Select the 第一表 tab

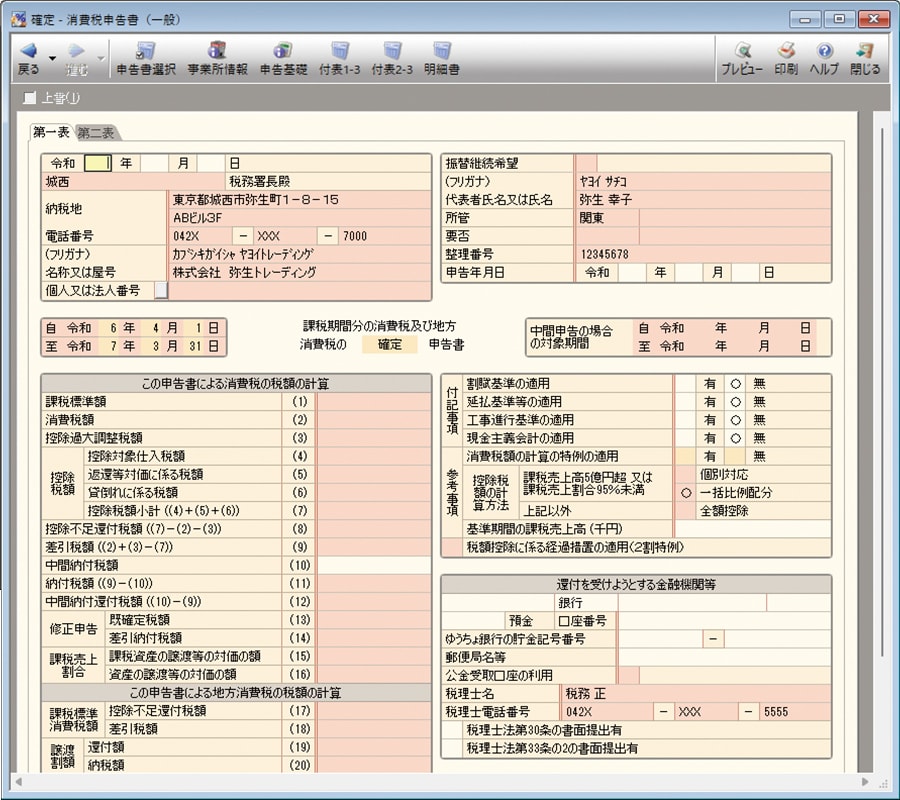[x=52, y=131]
